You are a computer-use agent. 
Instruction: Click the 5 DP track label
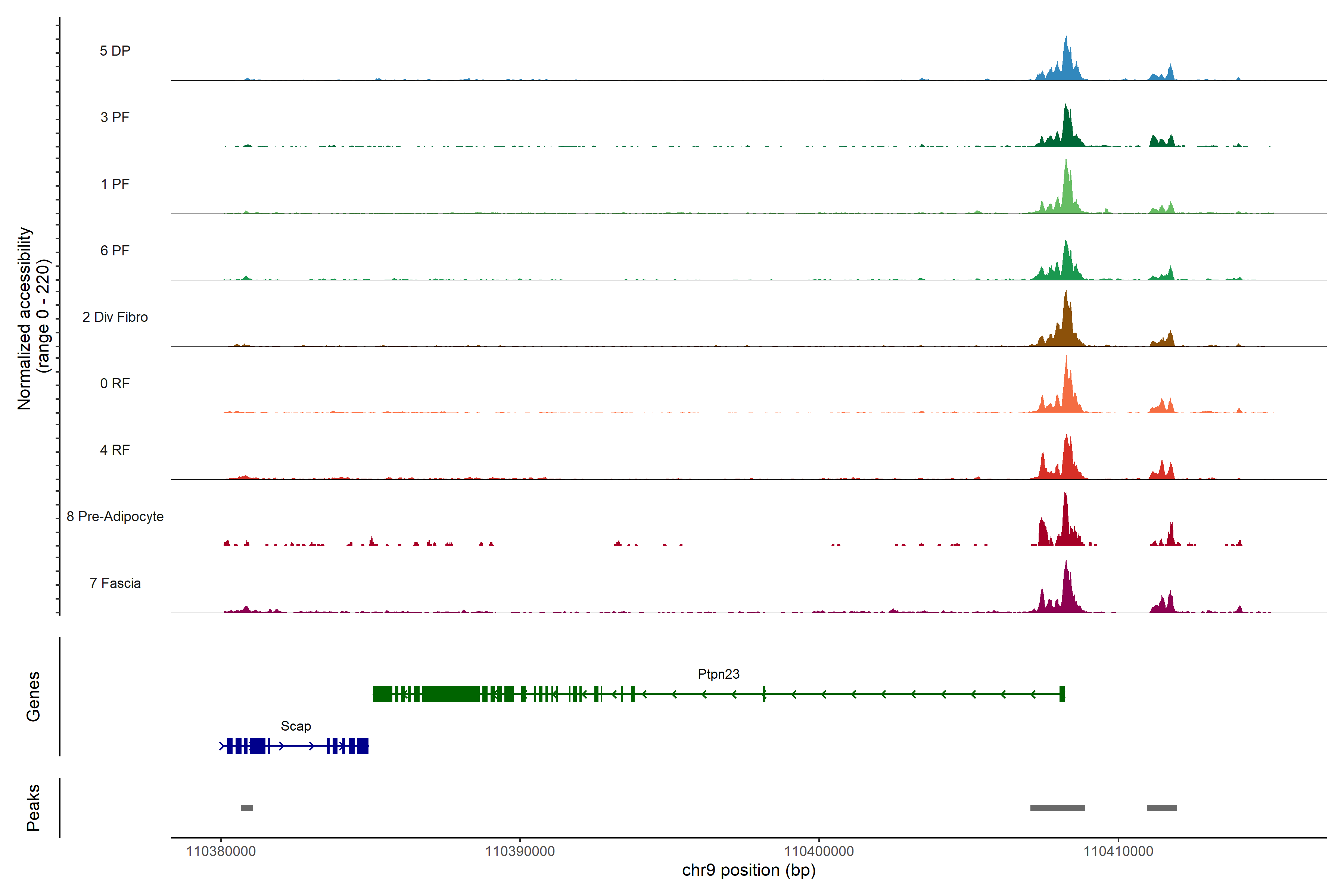(x=115, y=51)
